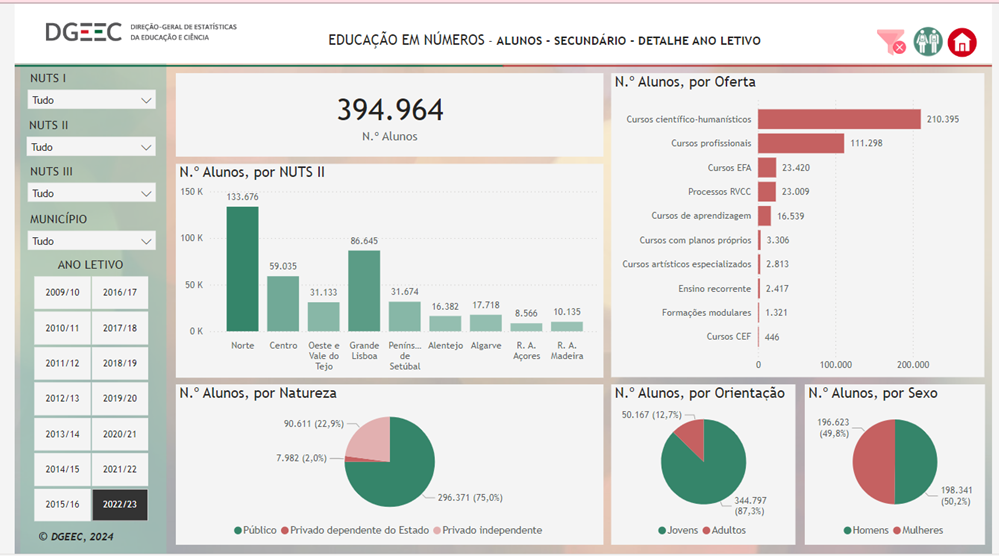1000x556 pixels.
Task: Expand the NUTS II dropdown
Action: tap(91, 147)
